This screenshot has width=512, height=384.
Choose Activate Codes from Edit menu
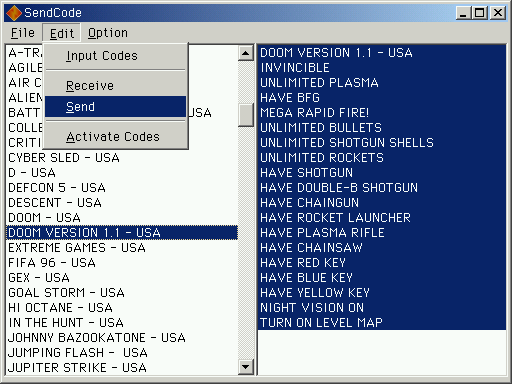click(115, 137)
